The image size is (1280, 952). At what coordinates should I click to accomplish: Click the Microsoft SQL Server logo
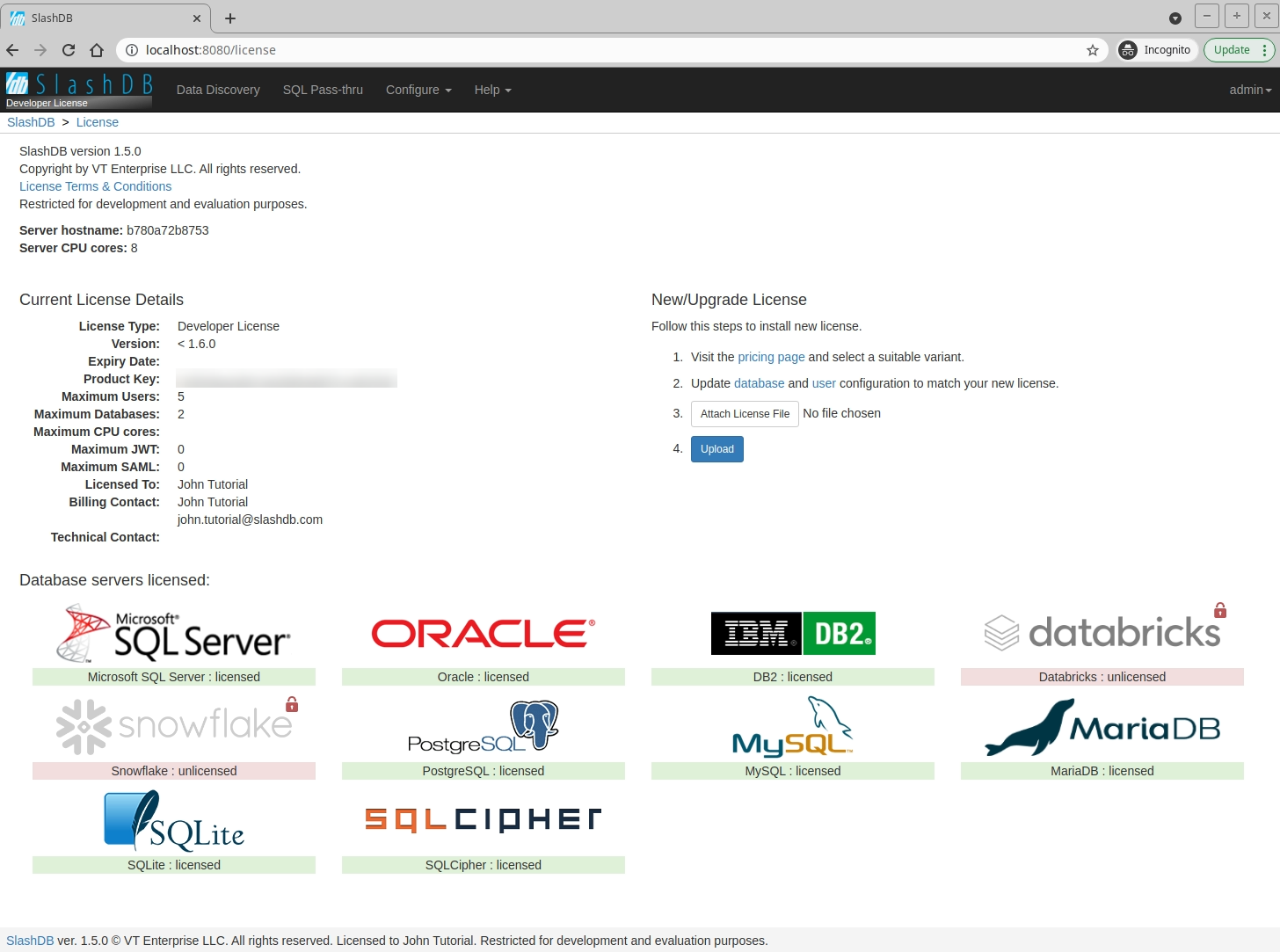tap(173, 633)
